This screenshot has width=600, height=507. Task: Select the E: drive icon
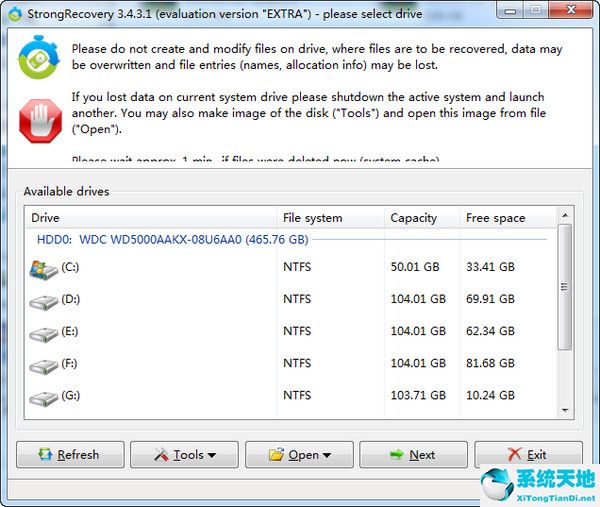[x=44, y=332]
